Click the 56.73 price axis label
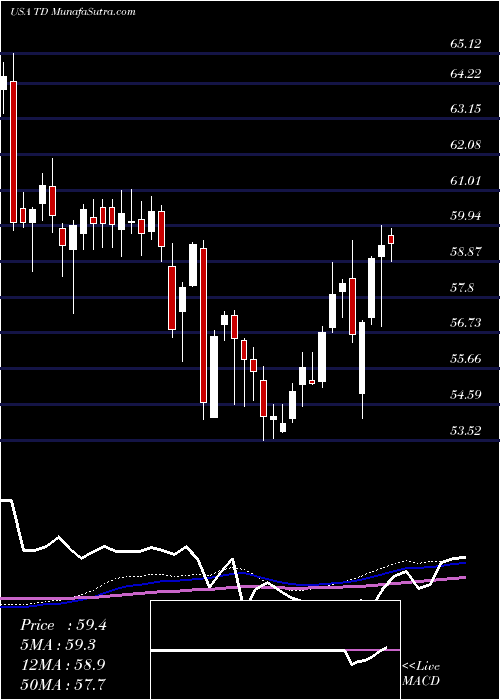This screenshot has width=500, height=700. (x=465, y=323)
